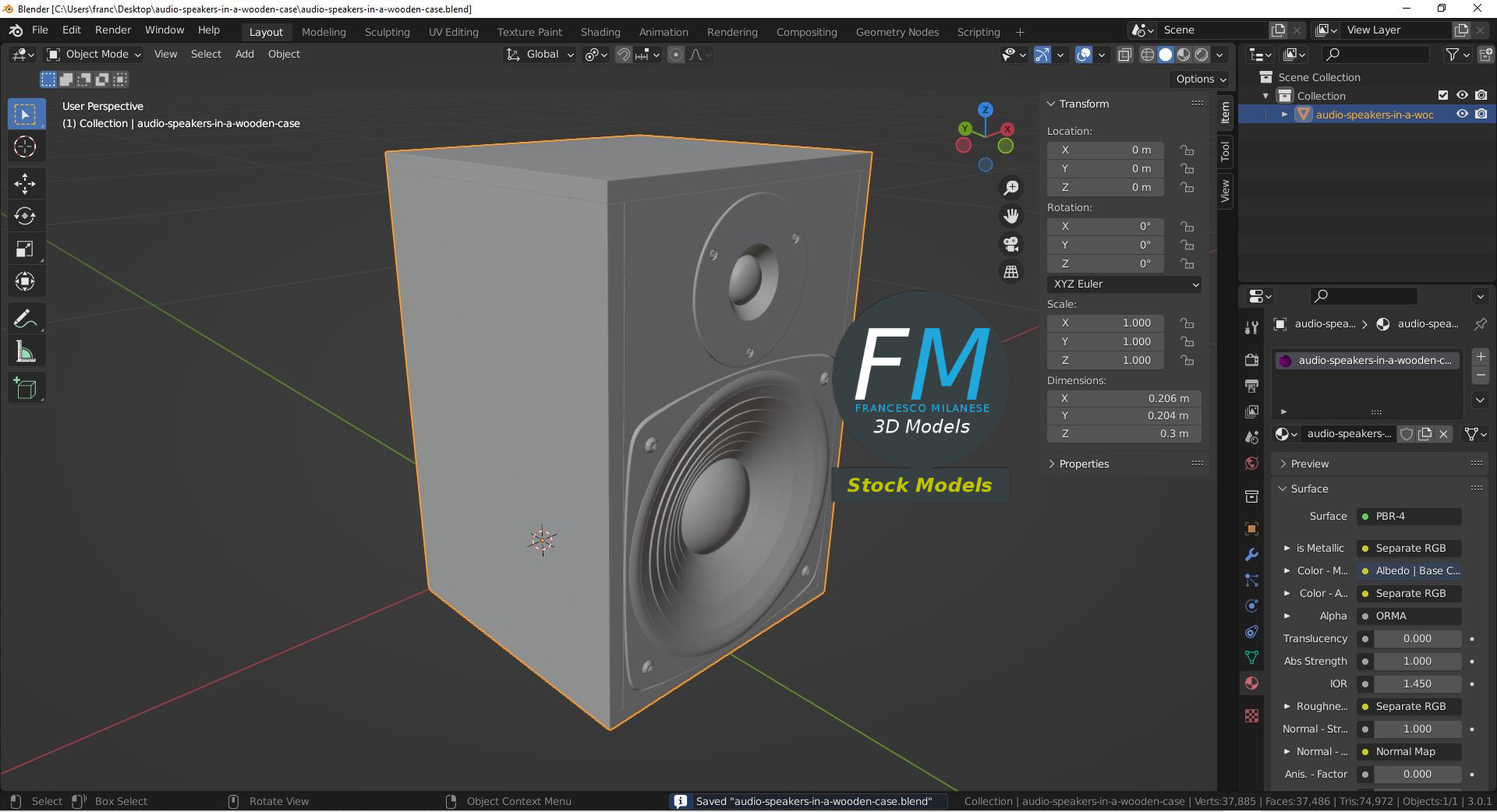1497x812 pixels.
Task: Select the Measure tool
Action: pyautogui.click(x=25, y=351)
